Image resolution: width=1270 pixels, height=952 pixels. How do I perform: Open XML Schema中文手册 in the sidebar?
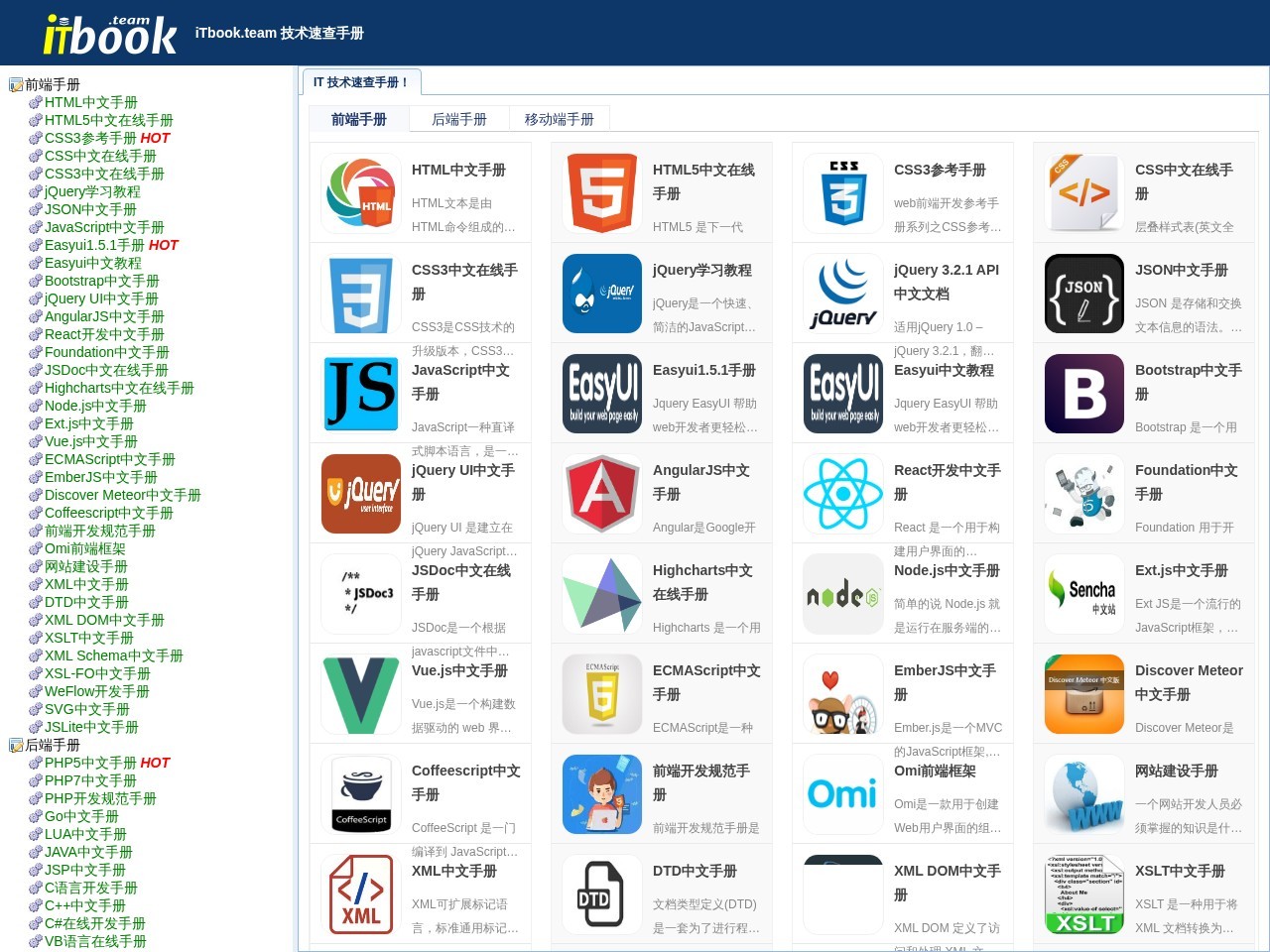[x=114, y=655]
